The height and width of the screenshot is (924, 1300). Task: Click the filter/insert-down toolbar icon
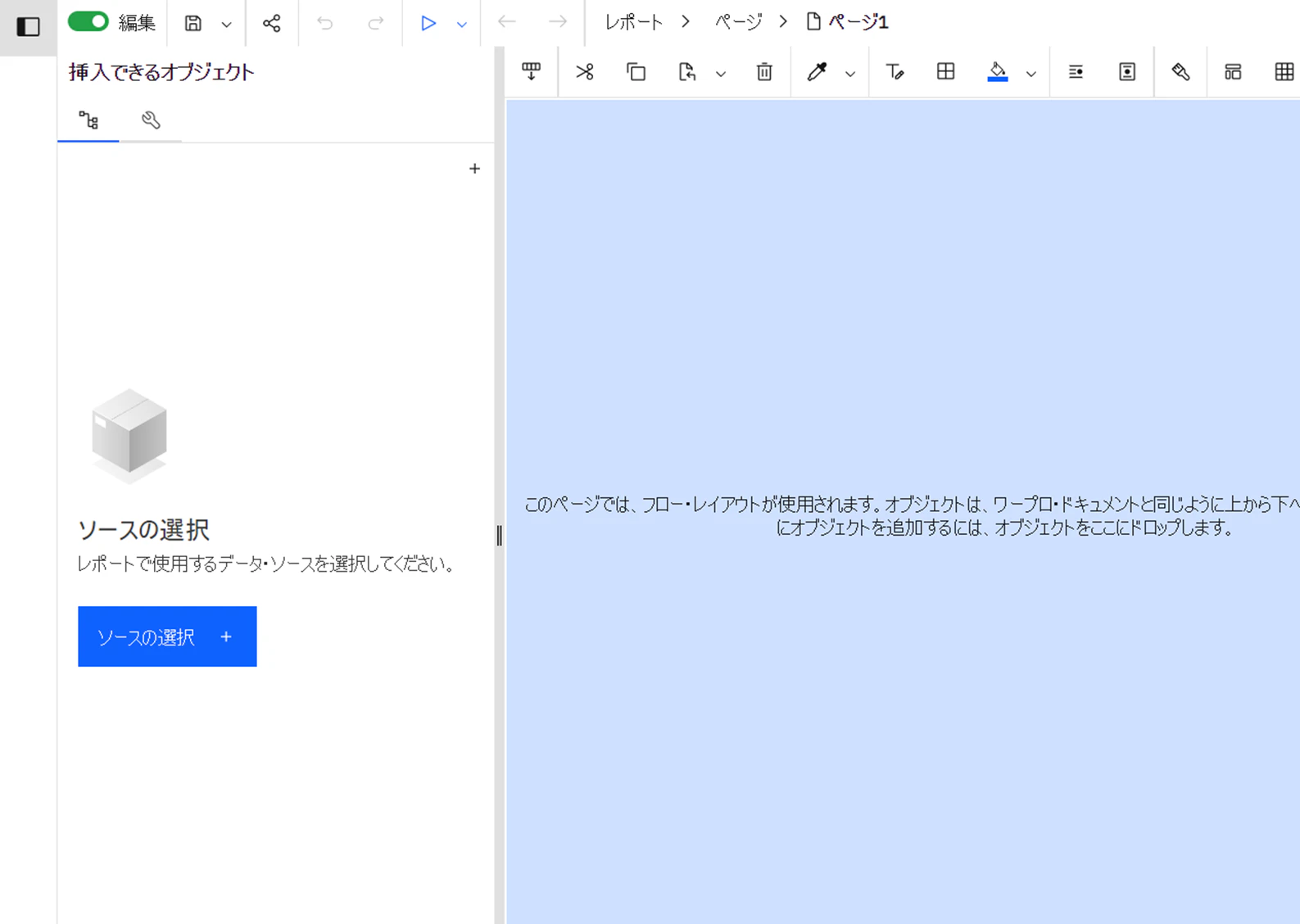tap(532, 72)
